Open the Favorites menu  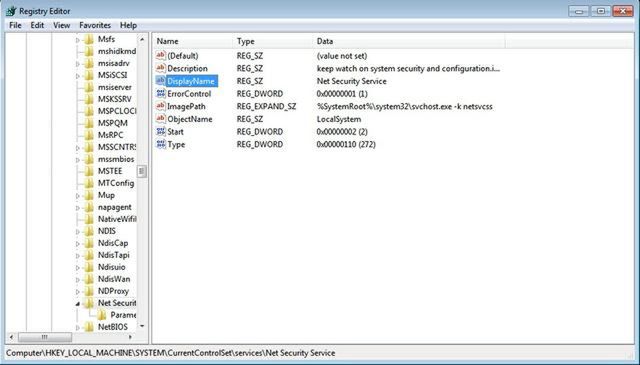pos(95,25)
